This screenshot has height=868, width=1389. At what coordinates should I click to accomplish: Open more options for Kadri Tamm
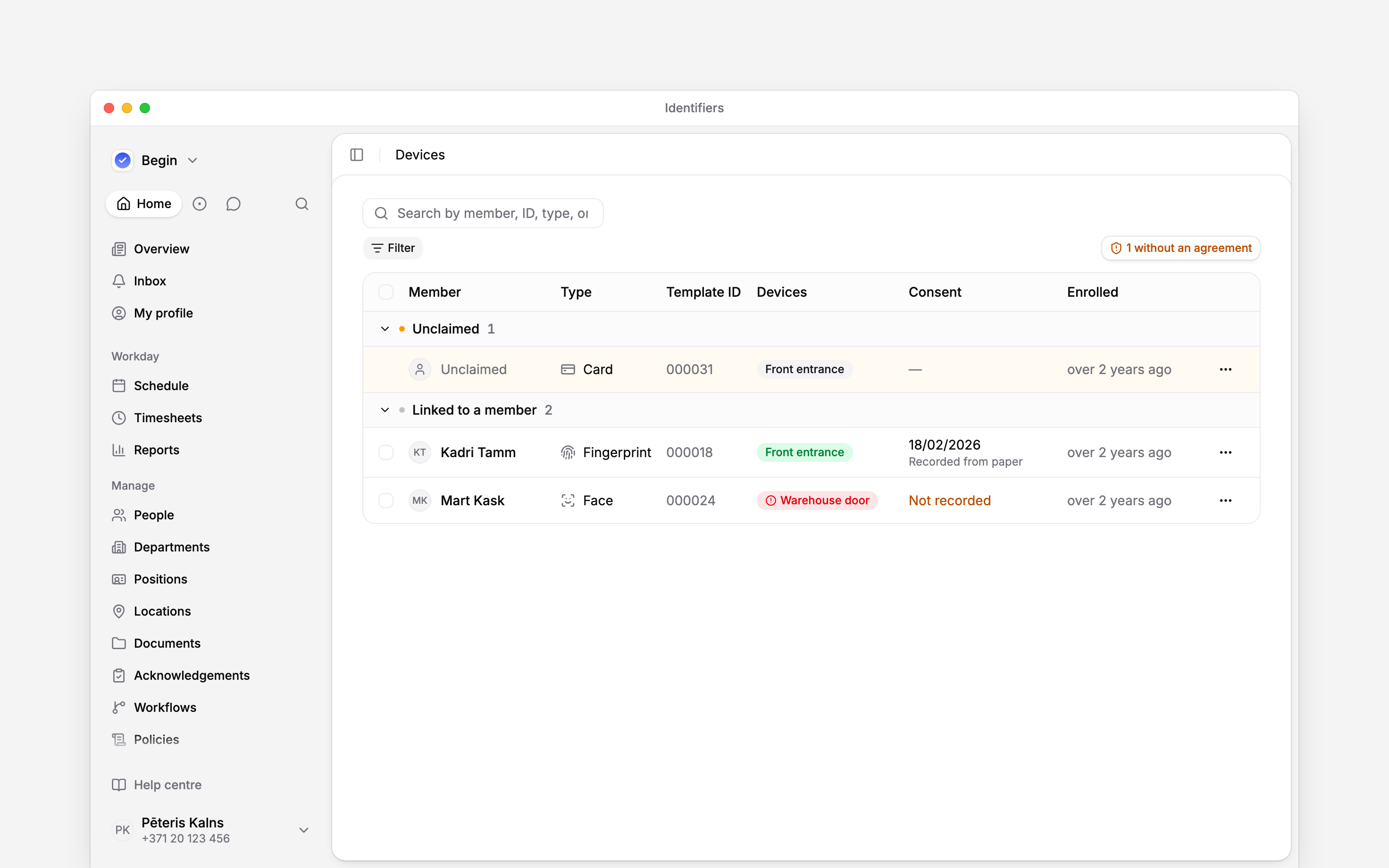click(x=1225, y=452)
